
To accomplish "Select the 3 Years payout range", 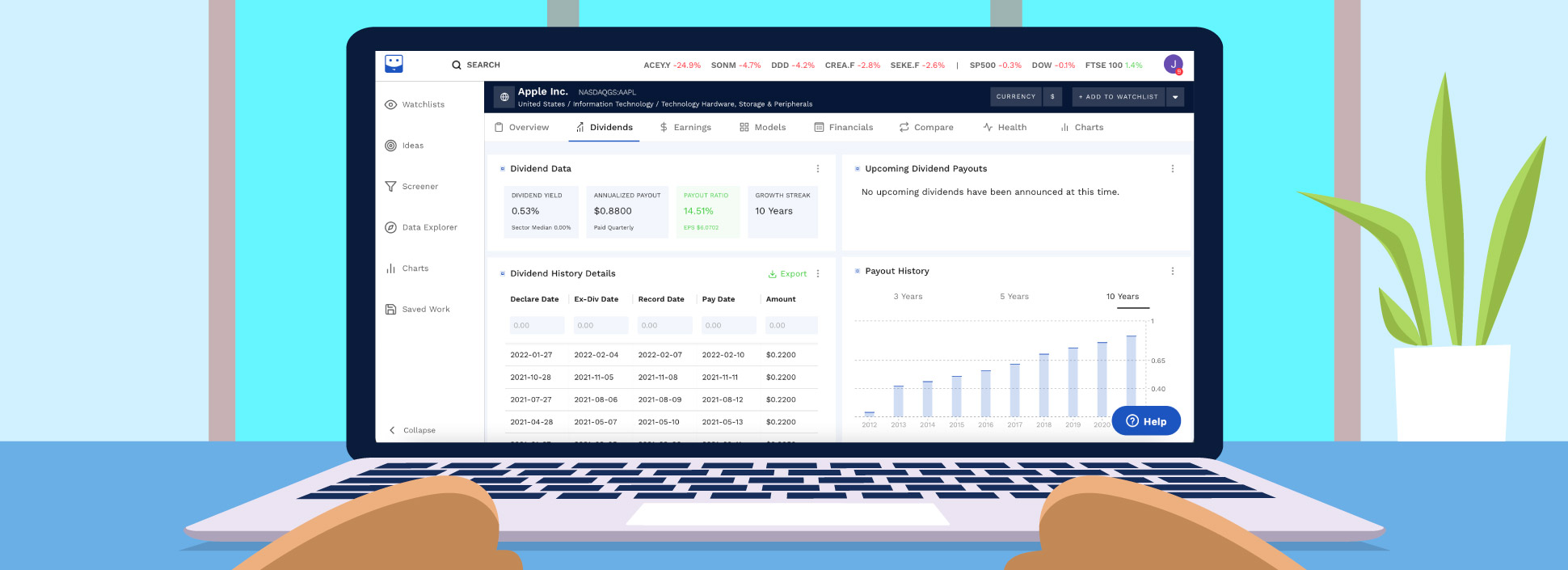I will coord(908,297).
